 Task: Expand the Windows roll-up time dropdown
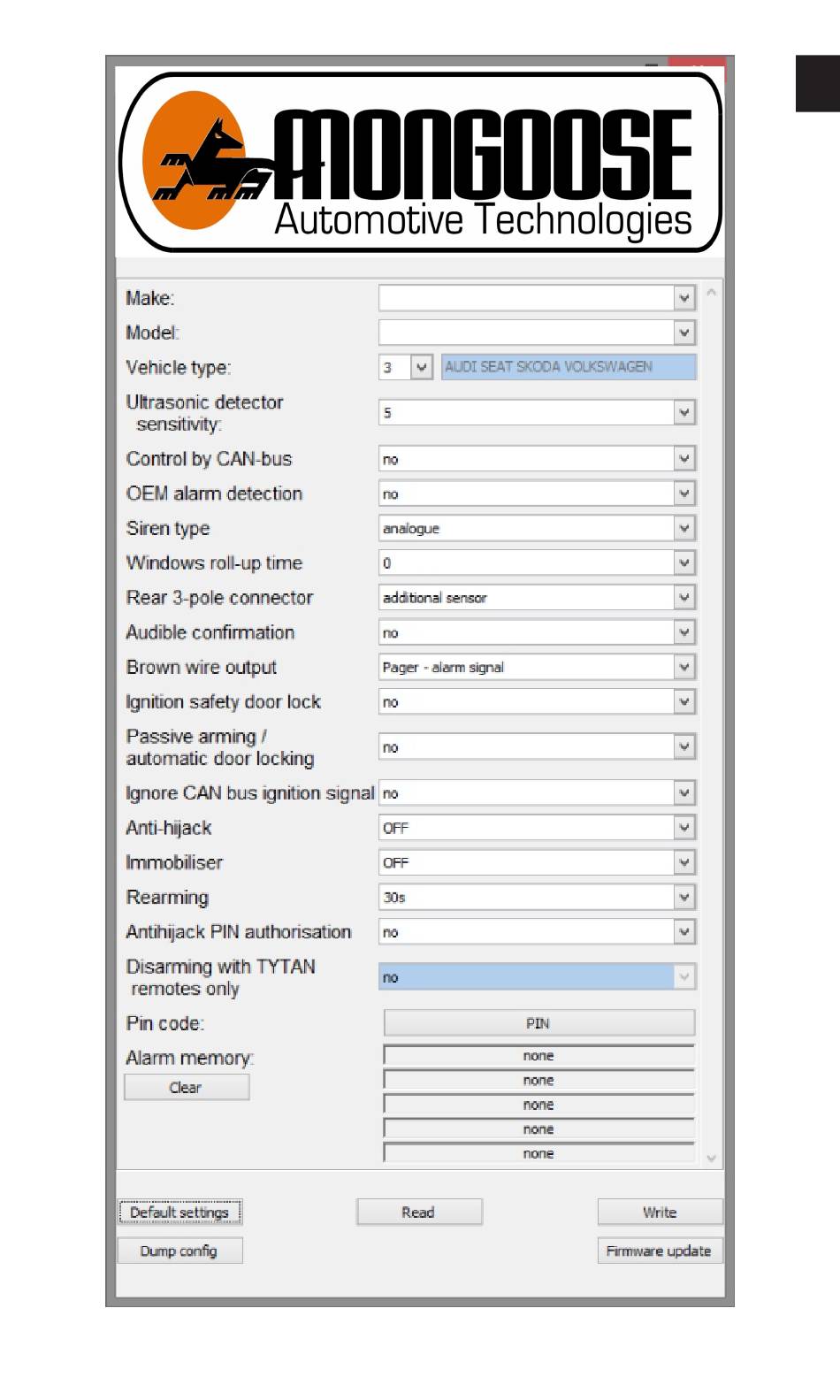tap(537, 562)
